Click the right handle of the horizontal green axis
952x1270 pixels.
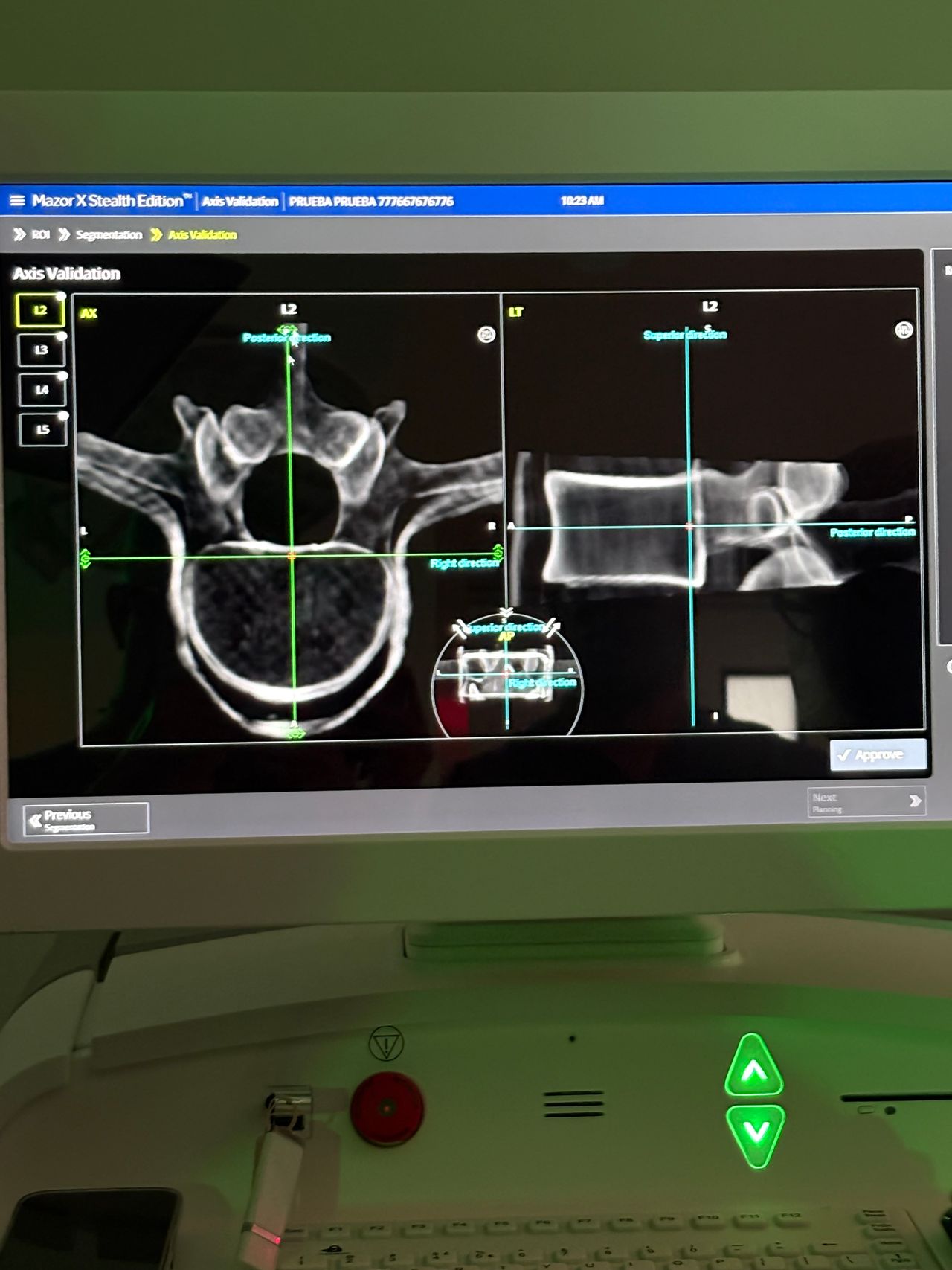(x=498, y=551)
